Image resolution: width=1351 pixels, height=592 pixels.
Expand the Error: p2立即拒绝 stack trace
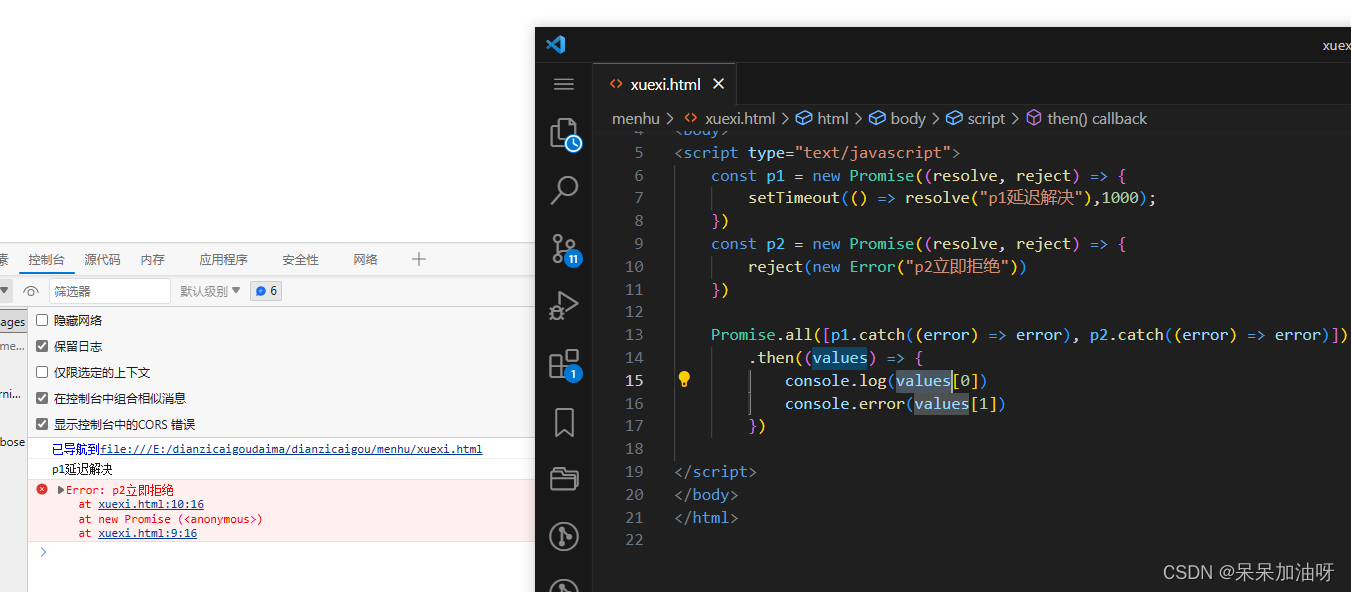[x=61, y=490]
